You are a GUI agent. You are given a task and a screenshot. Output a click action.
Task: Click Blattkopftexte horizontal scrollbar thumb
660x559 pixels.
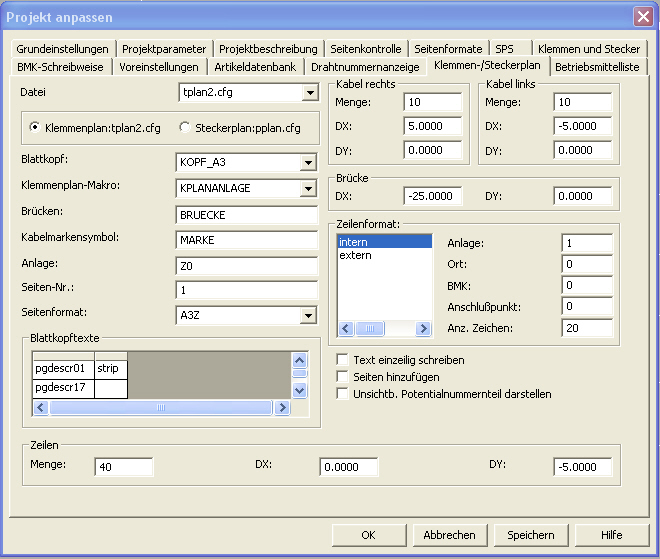(x=161, y=407)
